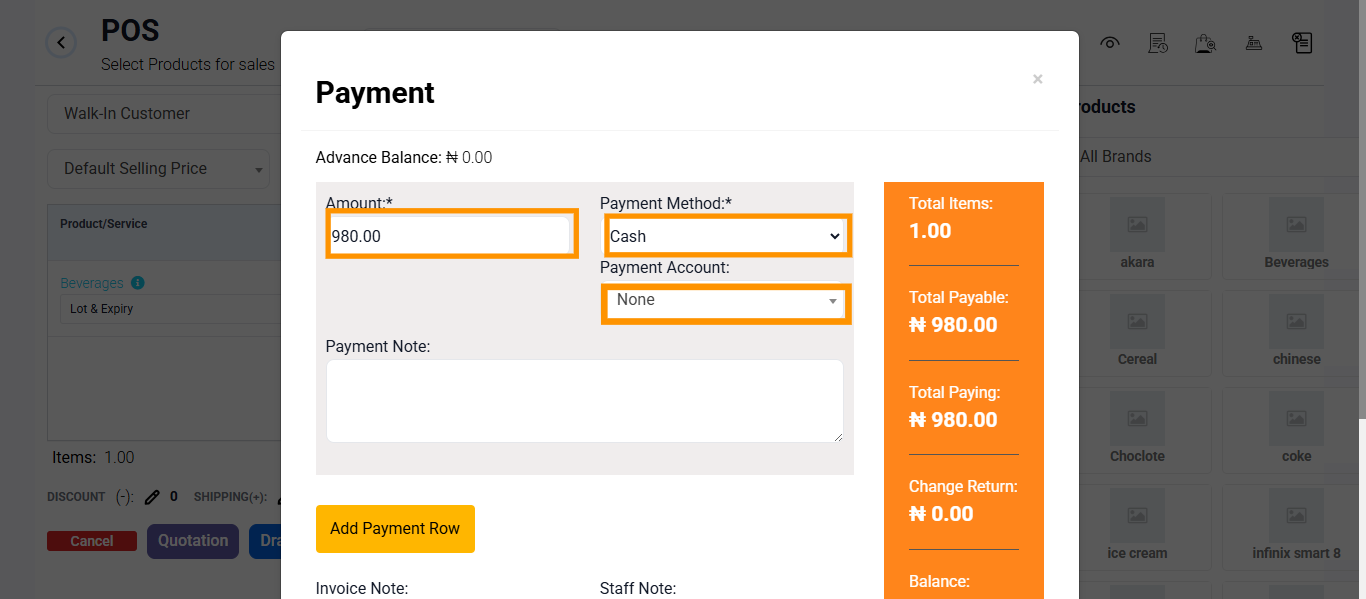Click the Staff Note label
1366x599 pixels.
[638, 589]
